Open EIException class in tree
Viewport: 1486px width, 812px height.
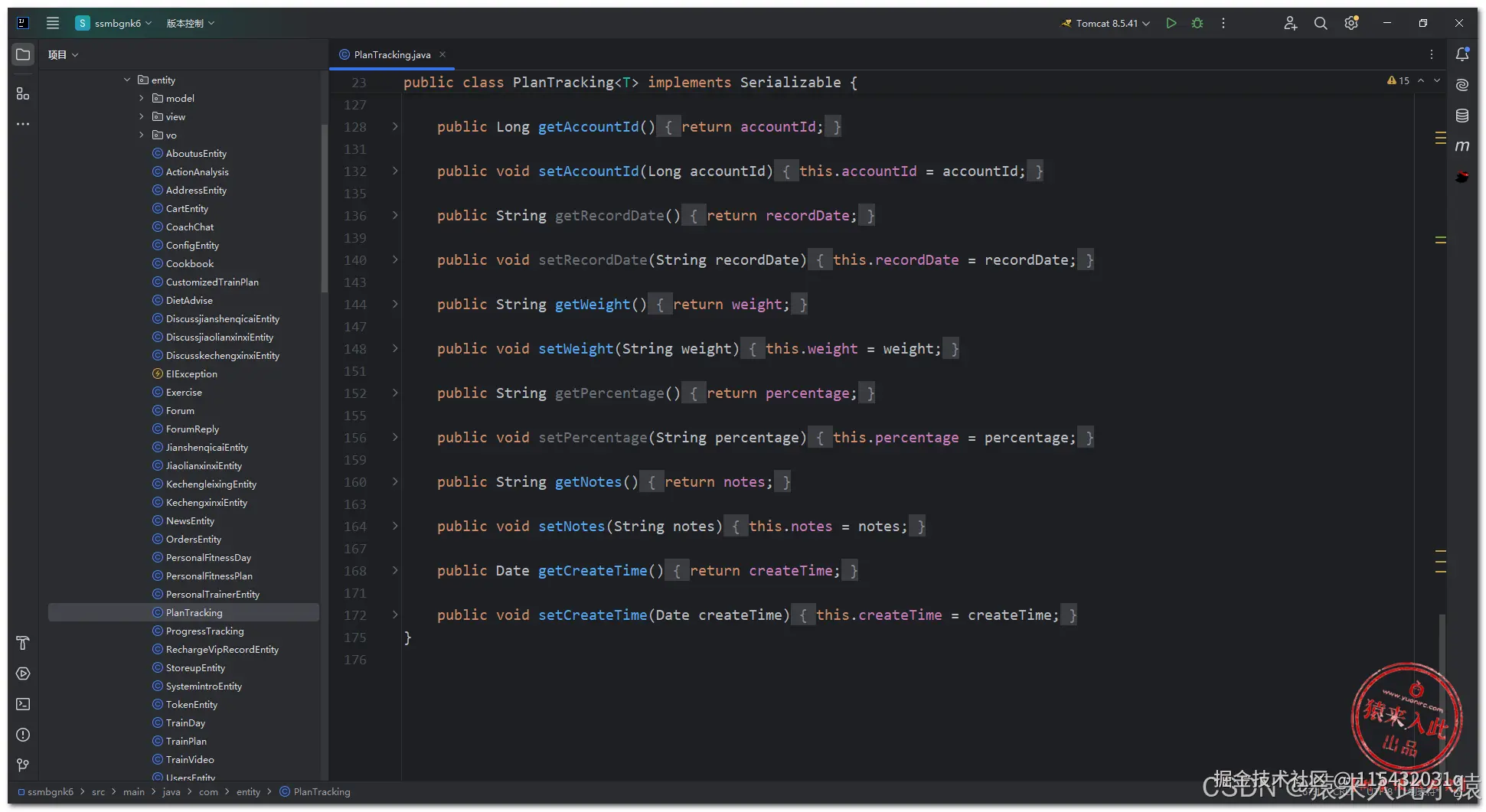click(191, 373)
